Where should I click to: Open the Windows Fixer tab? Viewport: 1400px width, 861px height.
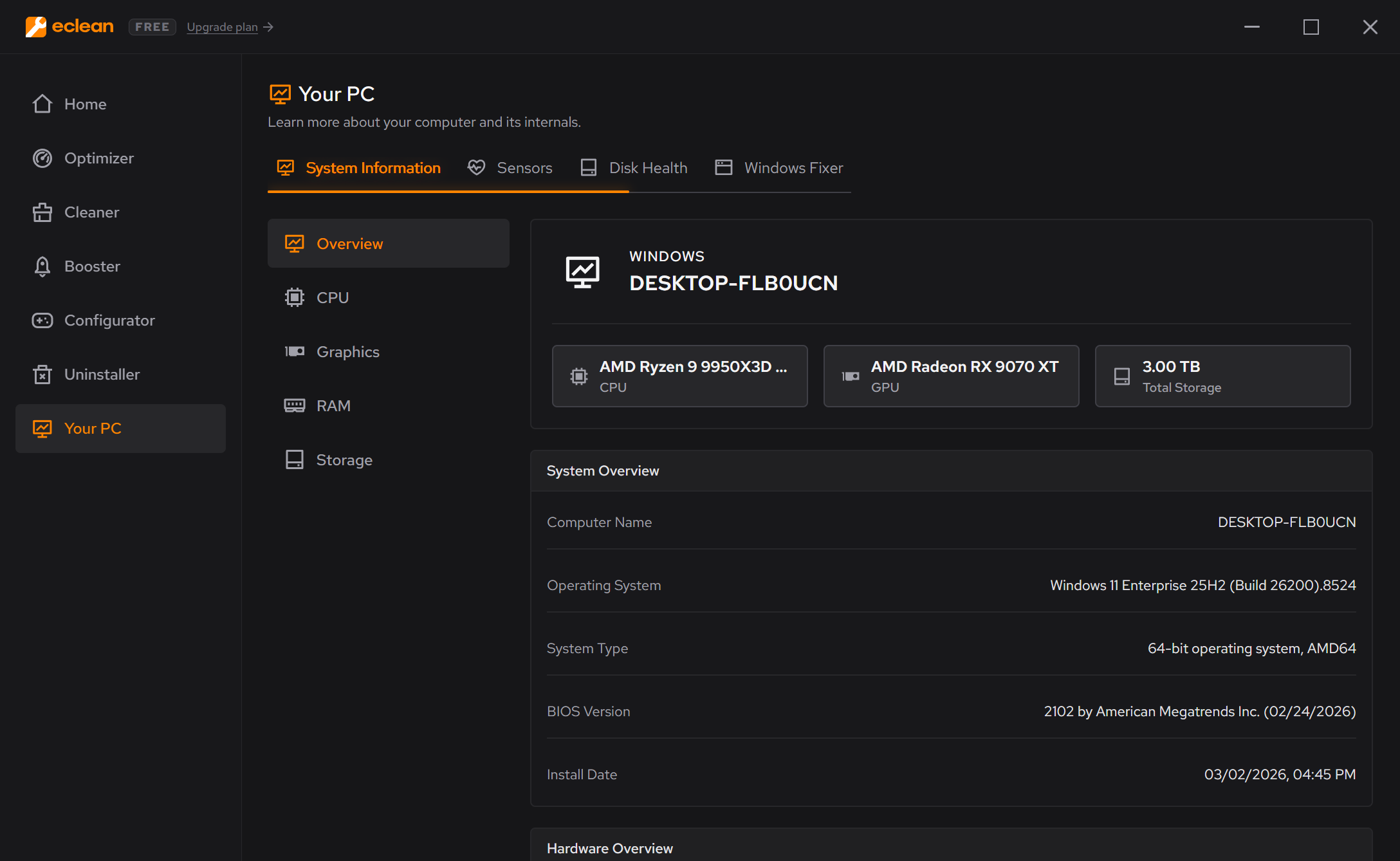click(779, 168)
